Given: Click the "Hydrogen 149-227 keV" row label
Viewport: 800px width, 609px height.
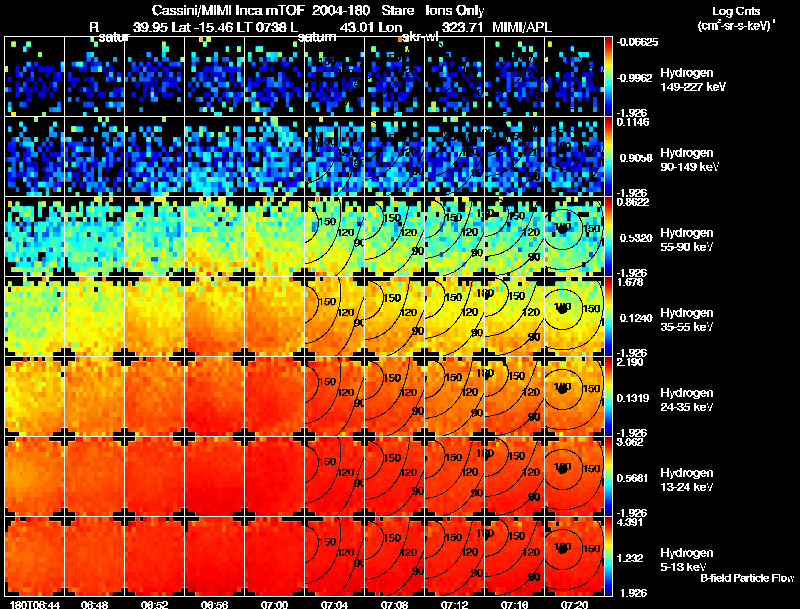Looking at the screenshot, I should tap(693, 80).
